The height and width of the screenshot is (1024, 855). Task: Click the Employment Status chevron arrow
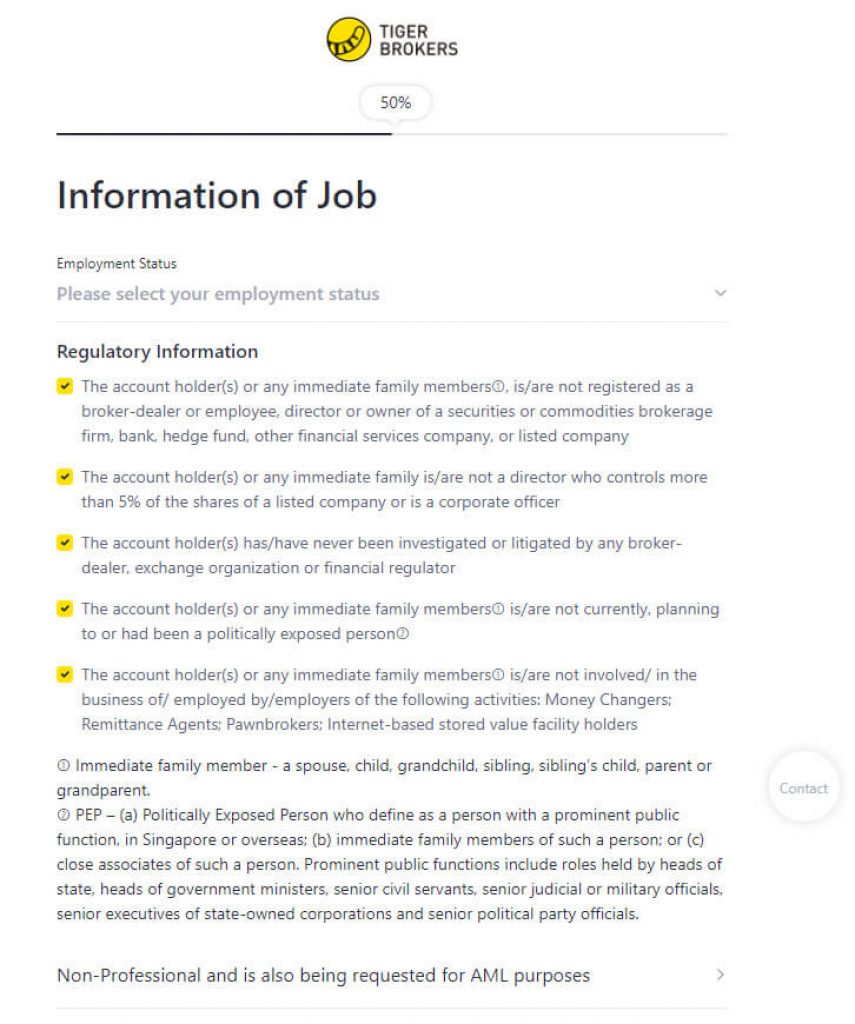tap(720, 294)
